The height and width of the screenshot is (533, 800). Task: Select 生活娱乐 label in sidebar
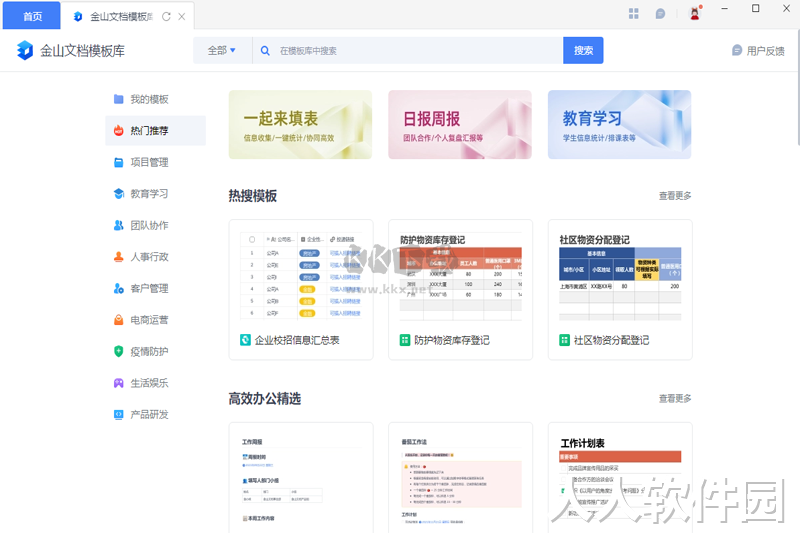coord(149,383)
